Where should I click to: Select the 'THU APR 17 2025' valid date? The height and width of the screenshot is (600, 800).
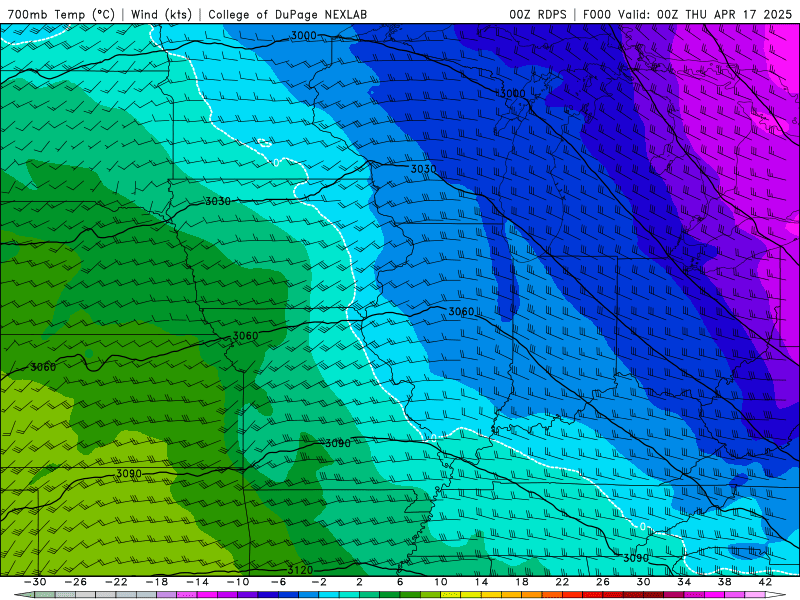(x=738, y=14)
